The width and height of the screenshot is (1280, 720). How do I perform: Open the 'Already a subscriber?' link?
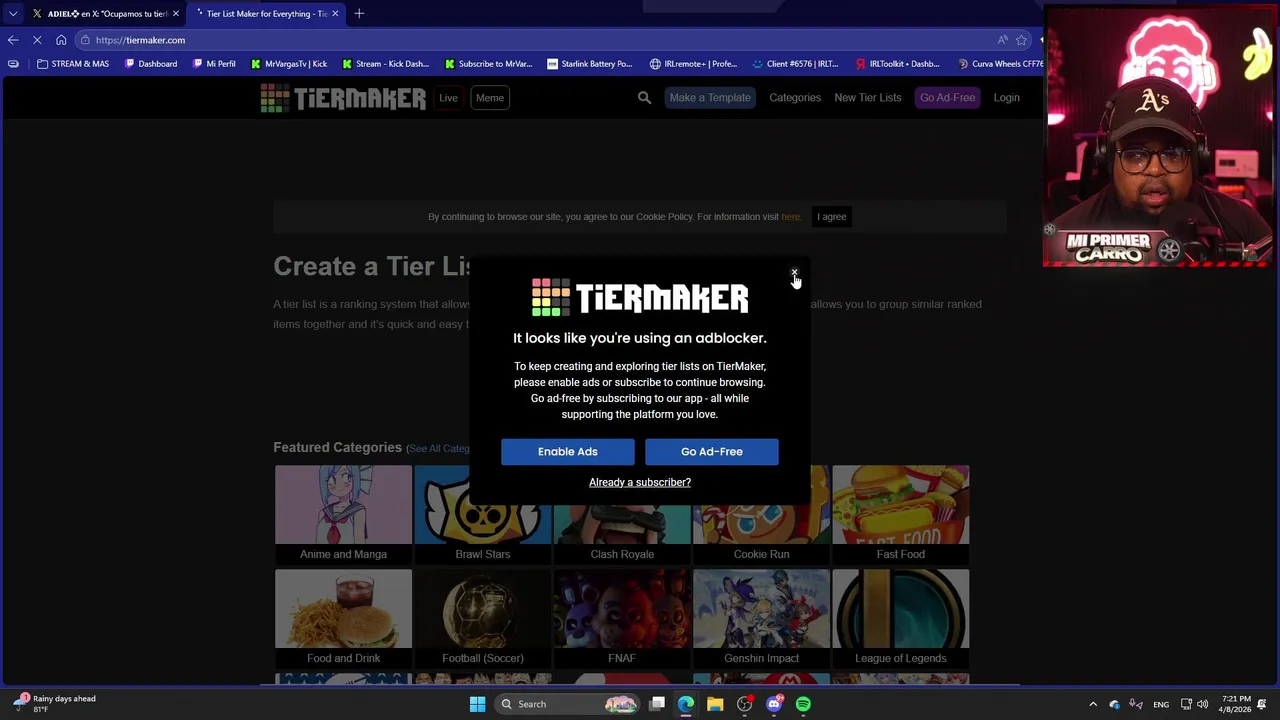(x=640, y=482)
